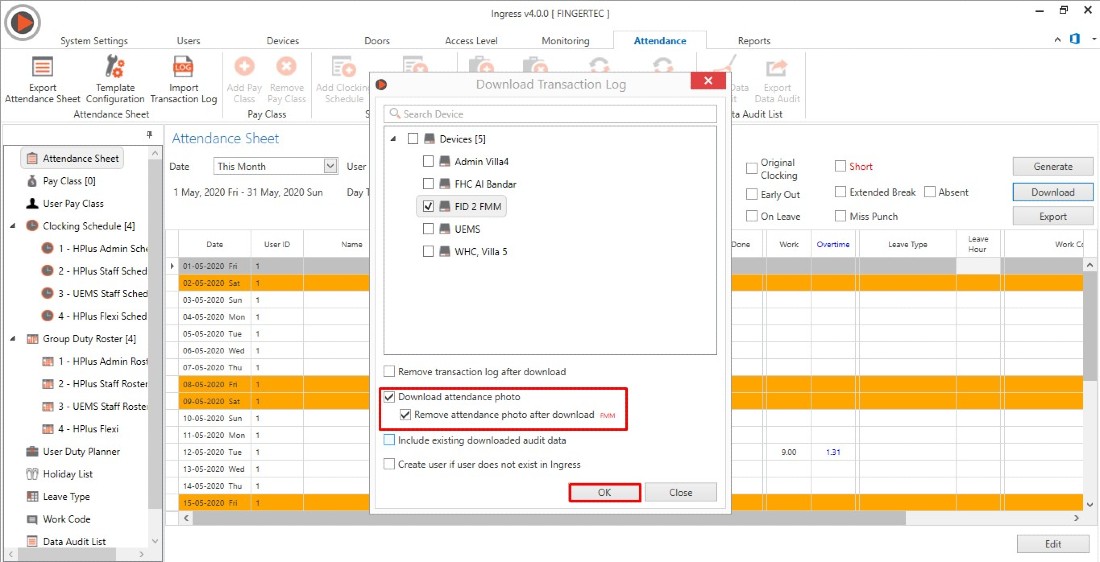The height and width of the screenshot is (562, 1100).
Task: Toggle the Short filter checkbox
Action: [840, 166]
